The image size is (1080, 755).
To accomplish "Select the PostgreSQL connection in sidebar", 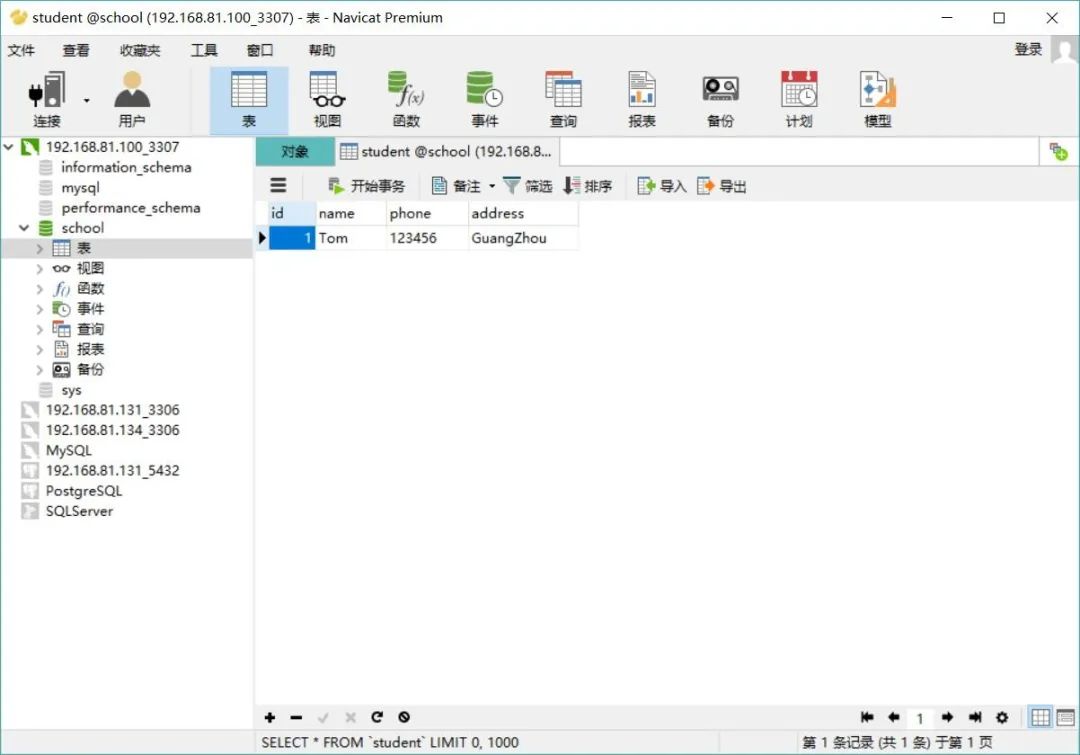I will [83, 491].
